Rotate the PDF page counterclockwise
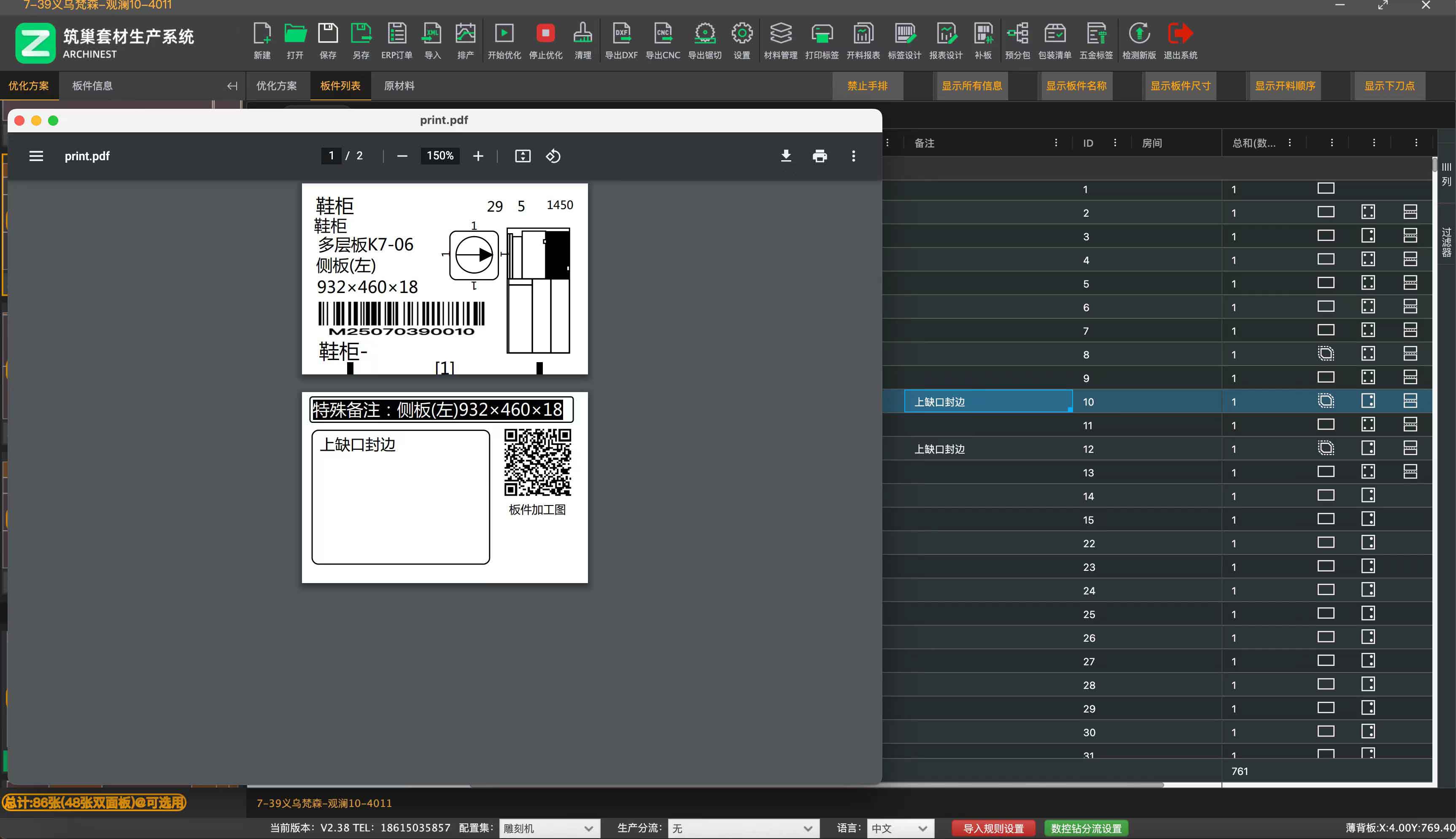Screen dimensions: 1456x839 tap(553, 156)
